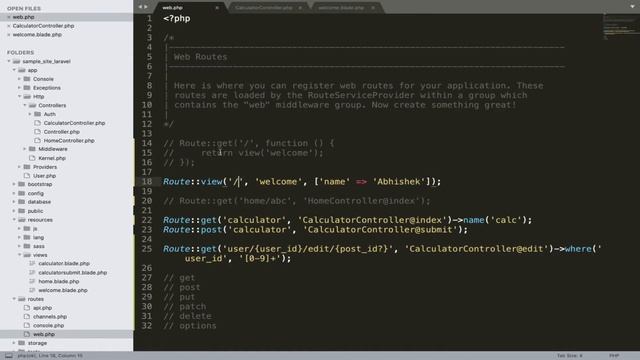
Task: Open Kernel.php file
Action: pyautogui.click(x=52, y=158)
